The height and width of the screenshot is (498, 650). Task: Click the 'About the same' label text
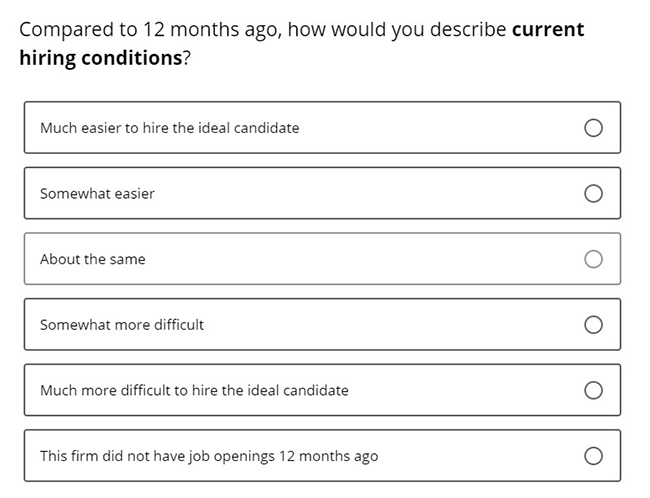point(92,259)
